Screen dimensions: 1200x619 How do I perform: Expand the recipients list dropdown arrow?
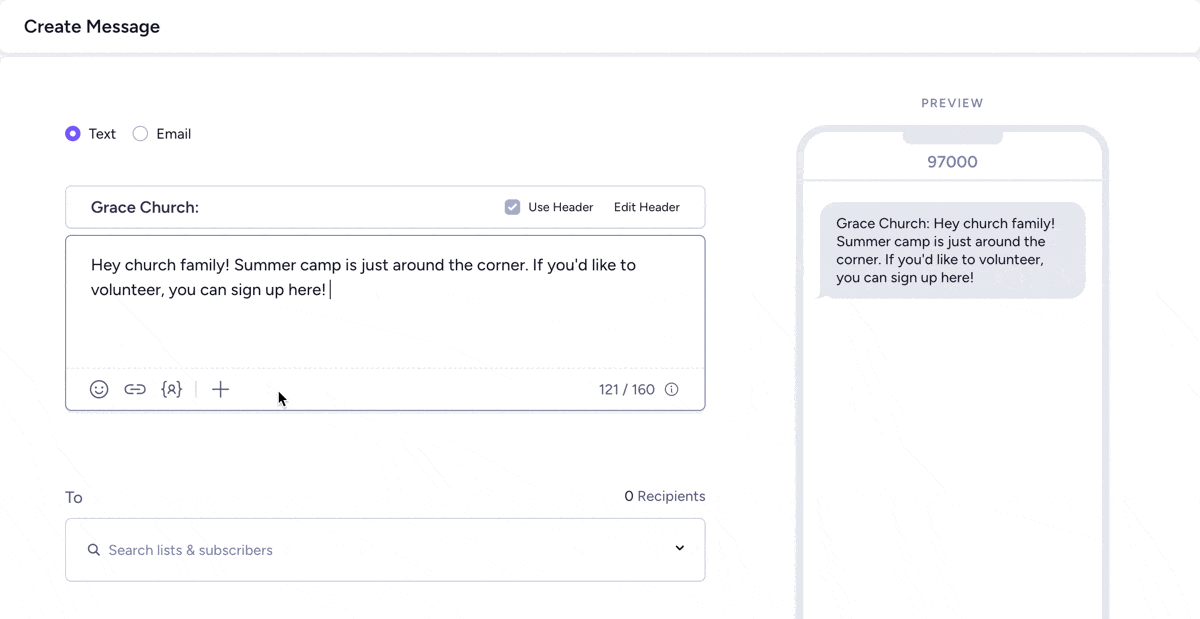(679, 548)
